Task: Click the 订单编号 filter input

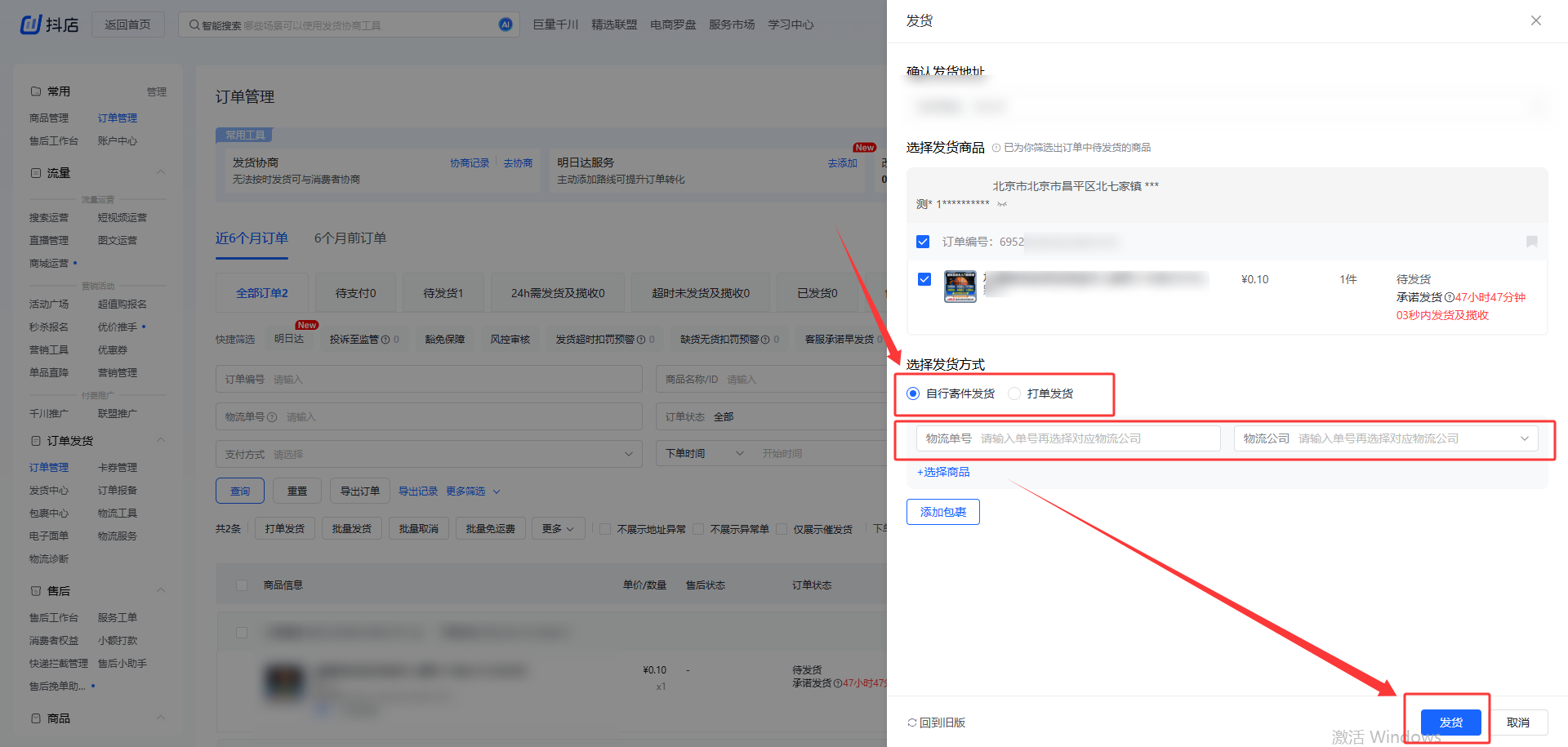Action: click(429, 380)
